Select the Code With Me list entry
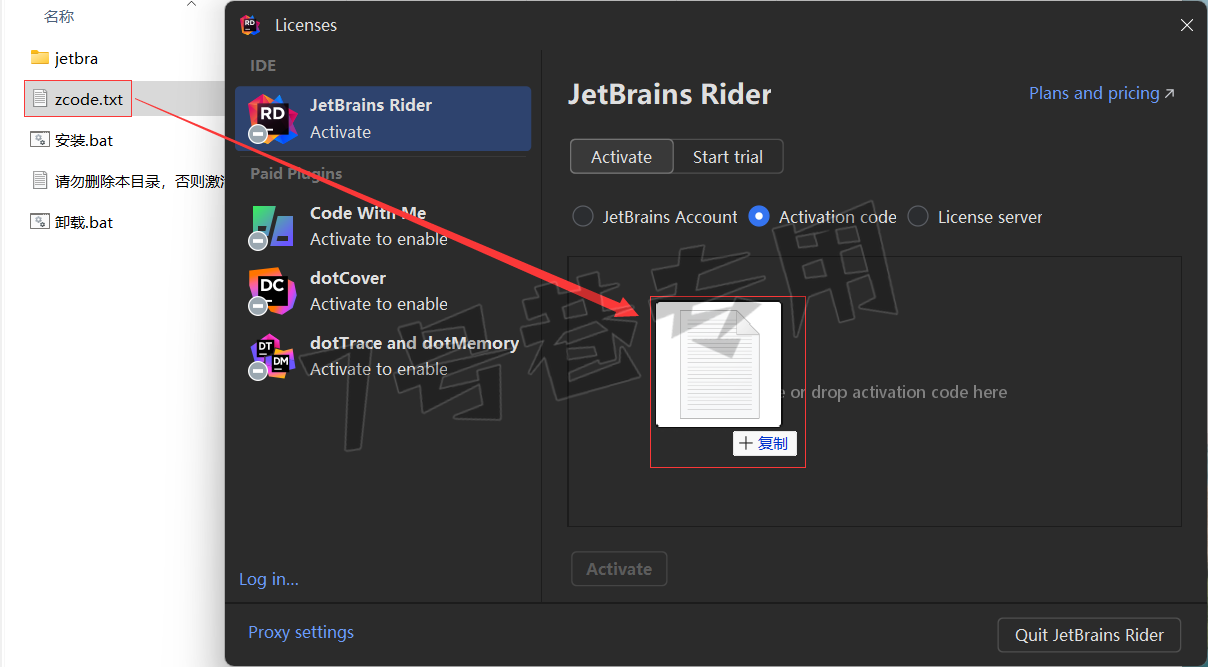Screen dimensions: 1208x667 [383, 226]
